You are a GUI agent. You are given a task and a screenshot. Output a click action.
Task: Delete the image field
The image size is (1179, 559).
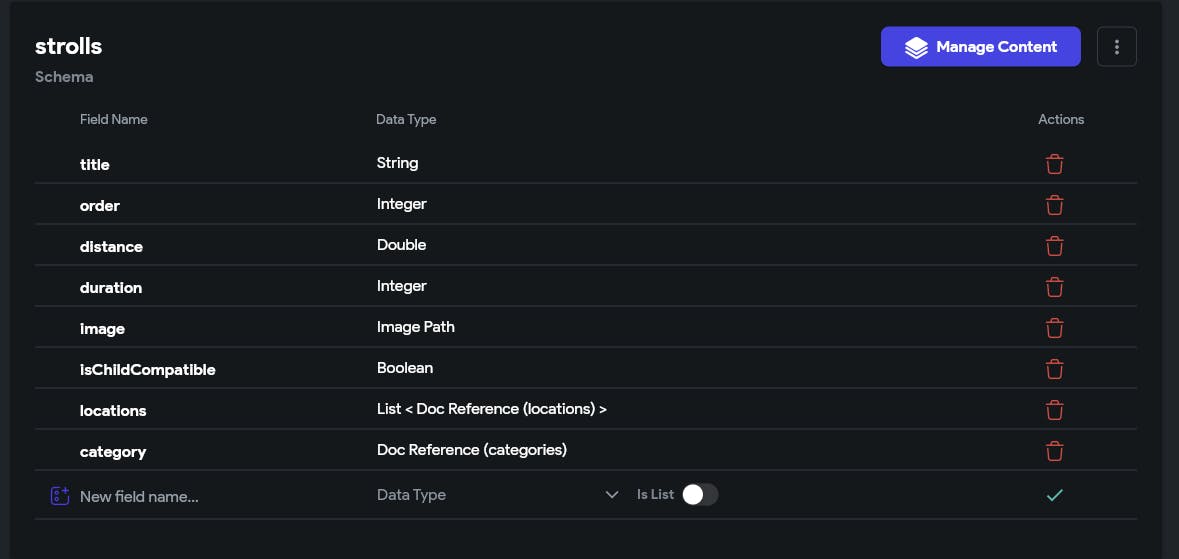tap(1054, 328)
